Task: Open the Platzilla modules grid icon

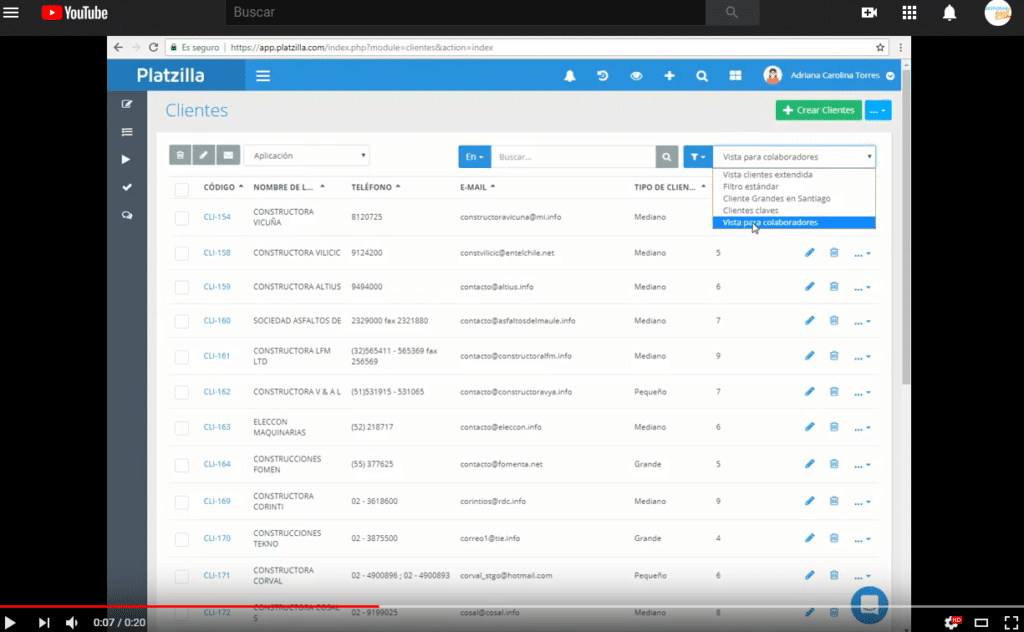Action: [x=735, y=76]
